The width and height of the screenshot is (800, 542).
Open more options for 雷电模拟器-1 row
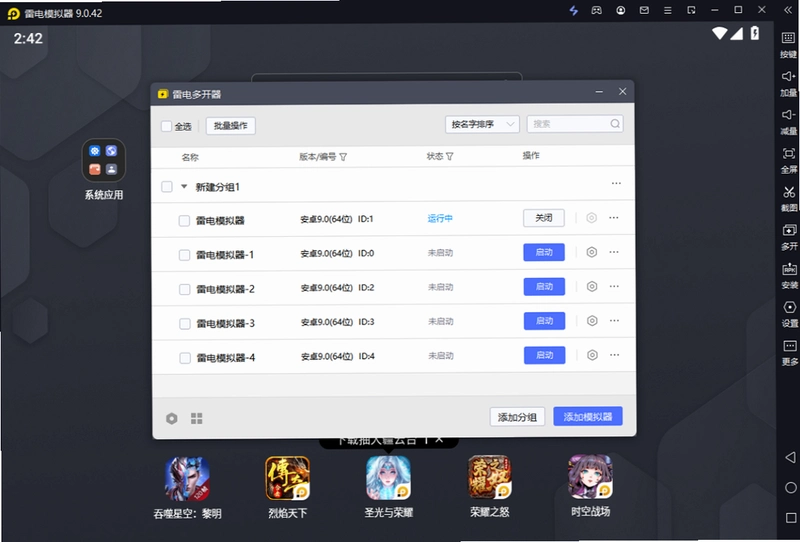tap(614, 252)
